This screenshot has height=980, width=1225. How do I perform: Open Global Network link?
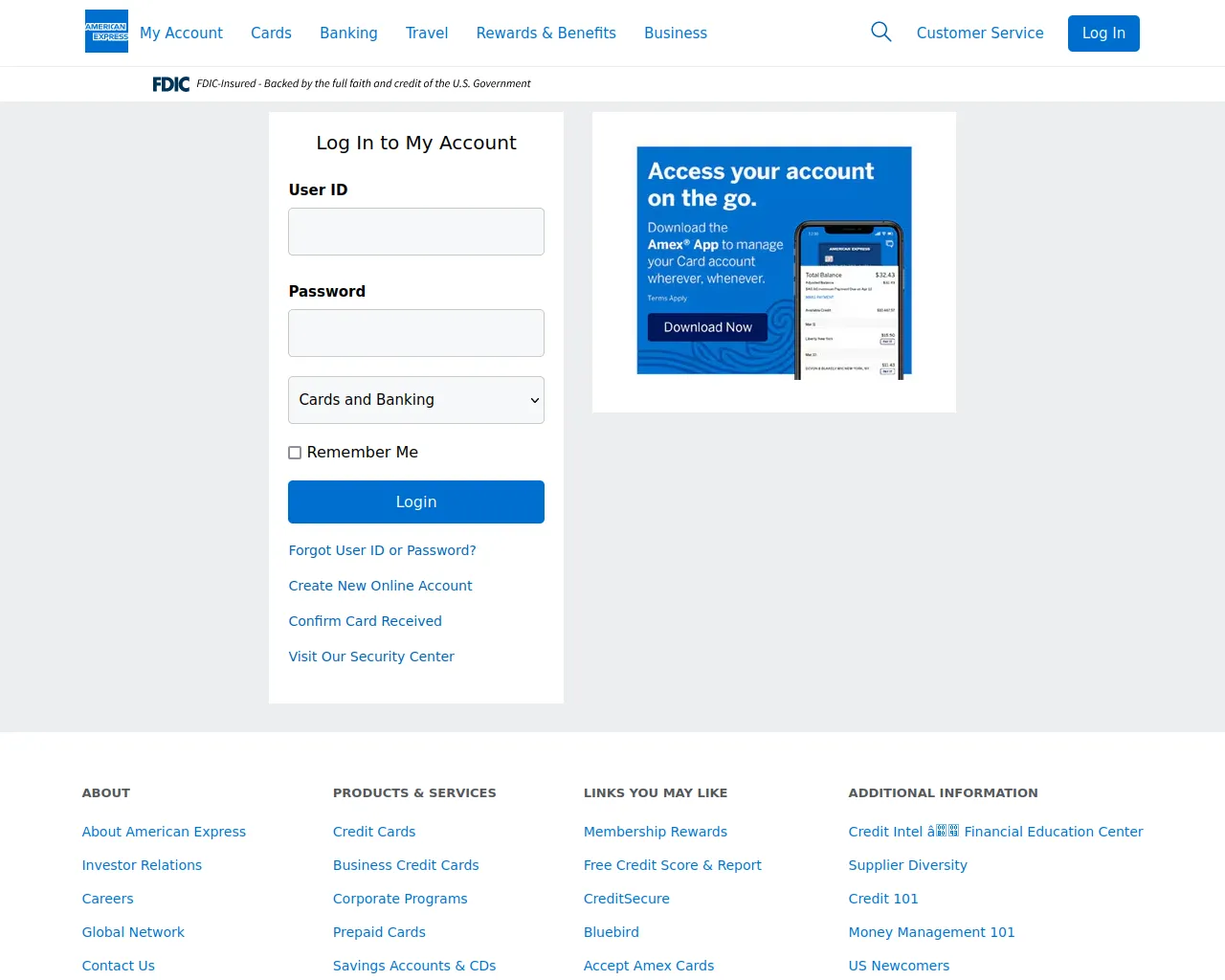click(133, 932)
